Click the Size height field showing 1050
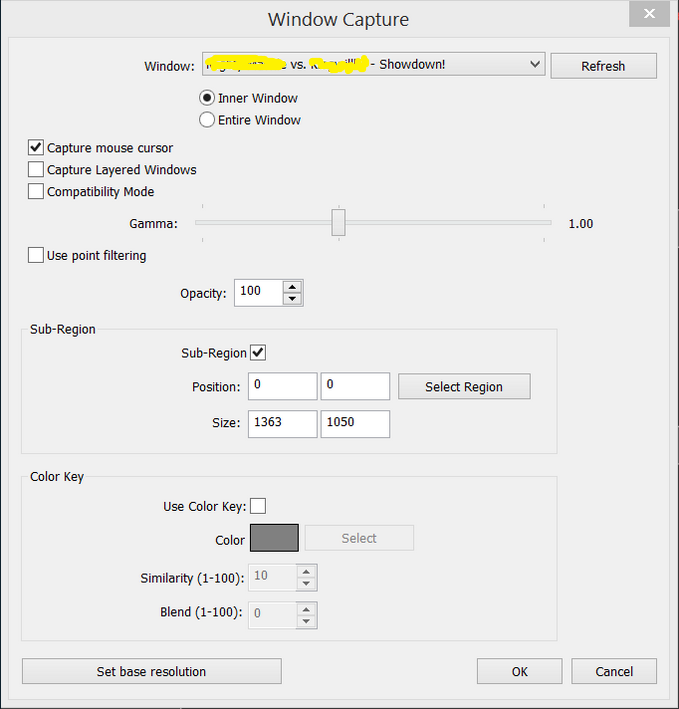The width and height of the screenshot is (679, 709). [355, 424]
